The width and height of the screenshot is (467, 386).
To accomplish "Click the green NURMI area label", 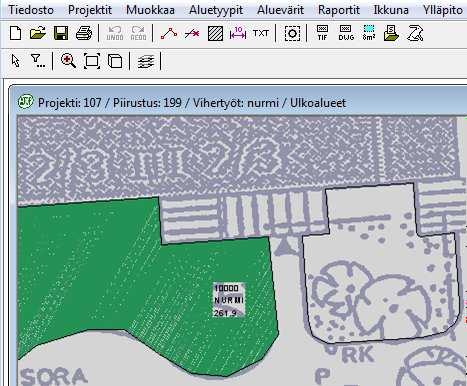I will tap(229, 300).
